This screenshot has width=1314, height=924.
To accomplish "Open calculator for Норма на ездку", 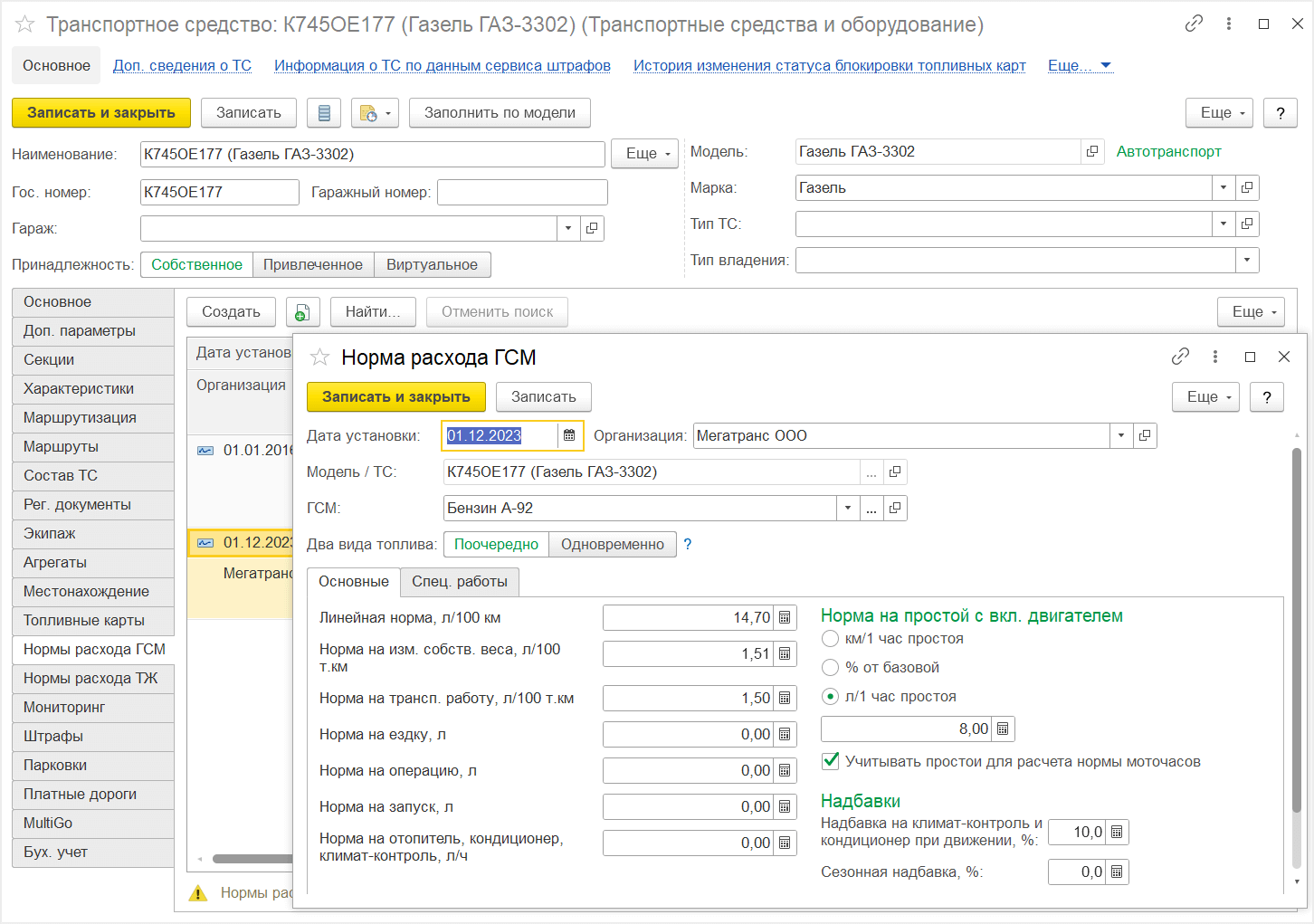I will coord(785,734).
